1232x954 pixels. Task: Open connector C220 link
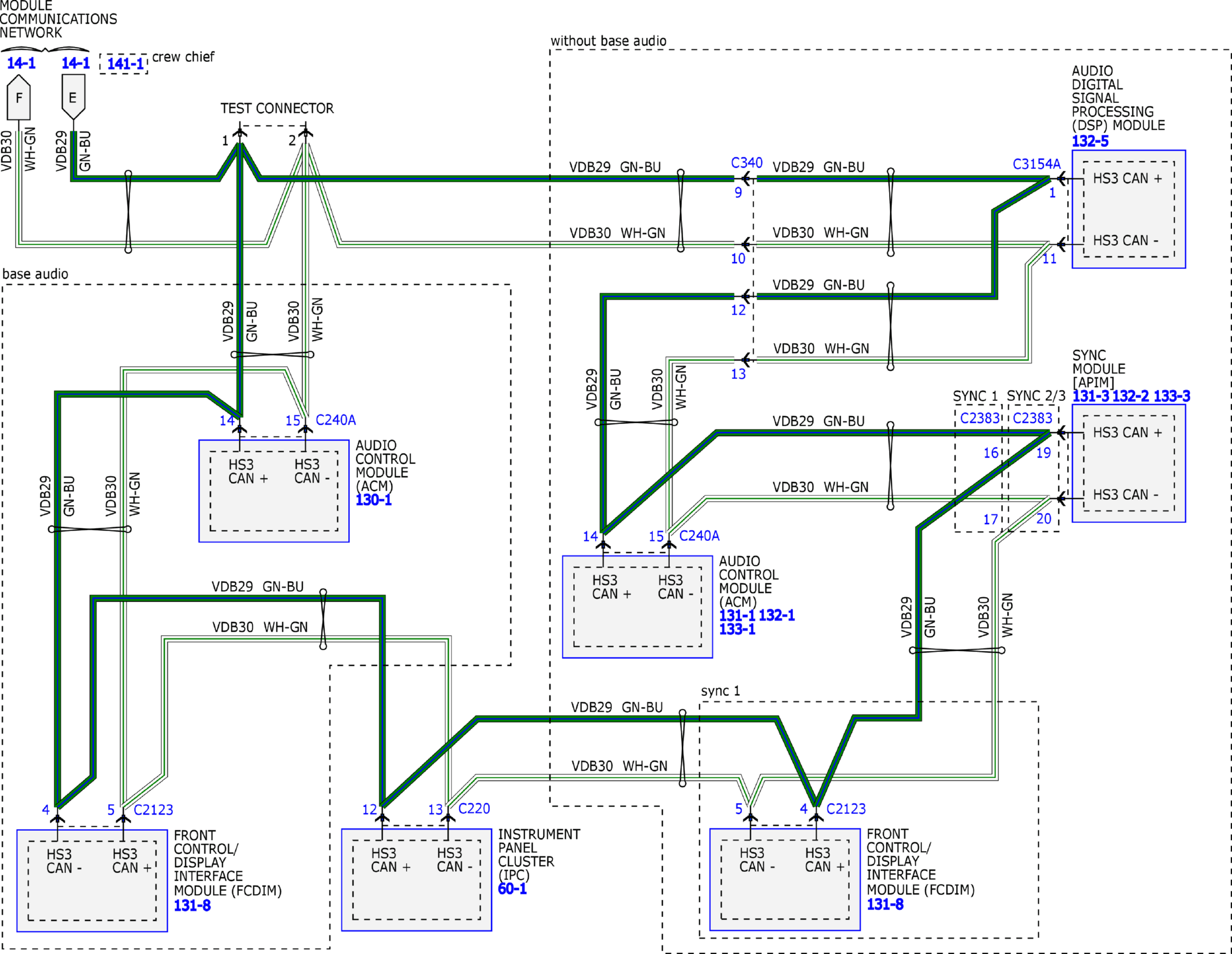[474, 808]
